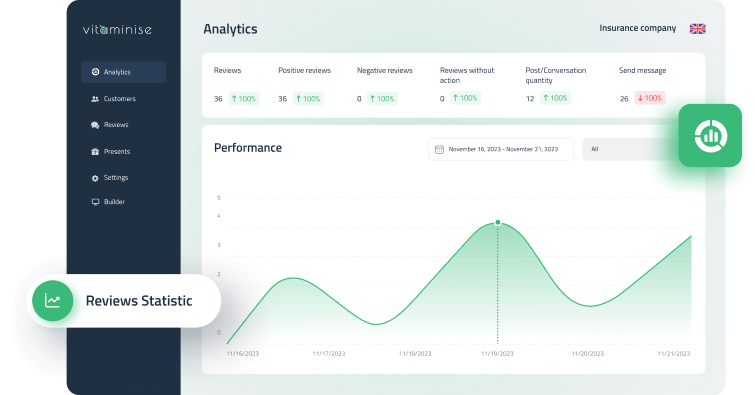Click the vitaminise logo
Screen dimensions: 755x395
pos(117,29)
